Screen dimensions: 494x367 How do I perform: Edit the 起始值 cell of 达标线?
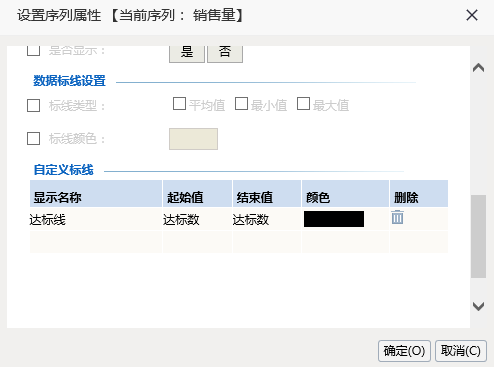click(197, 220)
